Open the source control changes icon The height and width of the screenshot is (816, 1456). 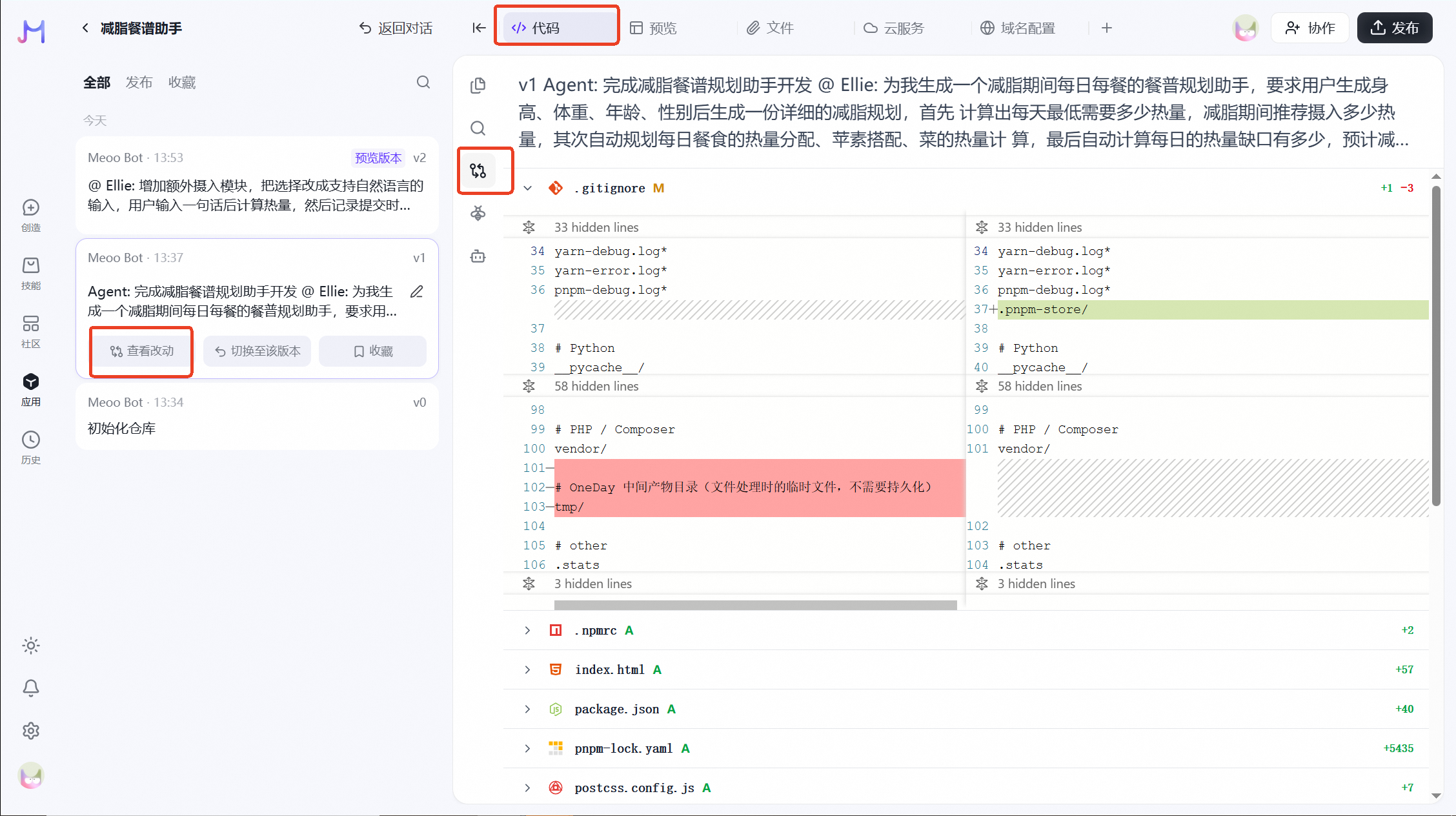pos(478,170)
